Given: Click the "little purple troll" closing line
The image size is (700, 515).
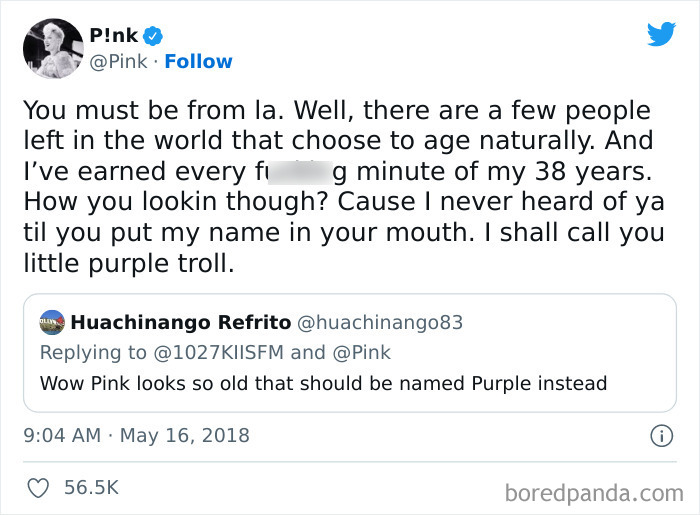Looking at the screenshot, I should [128, 265].
